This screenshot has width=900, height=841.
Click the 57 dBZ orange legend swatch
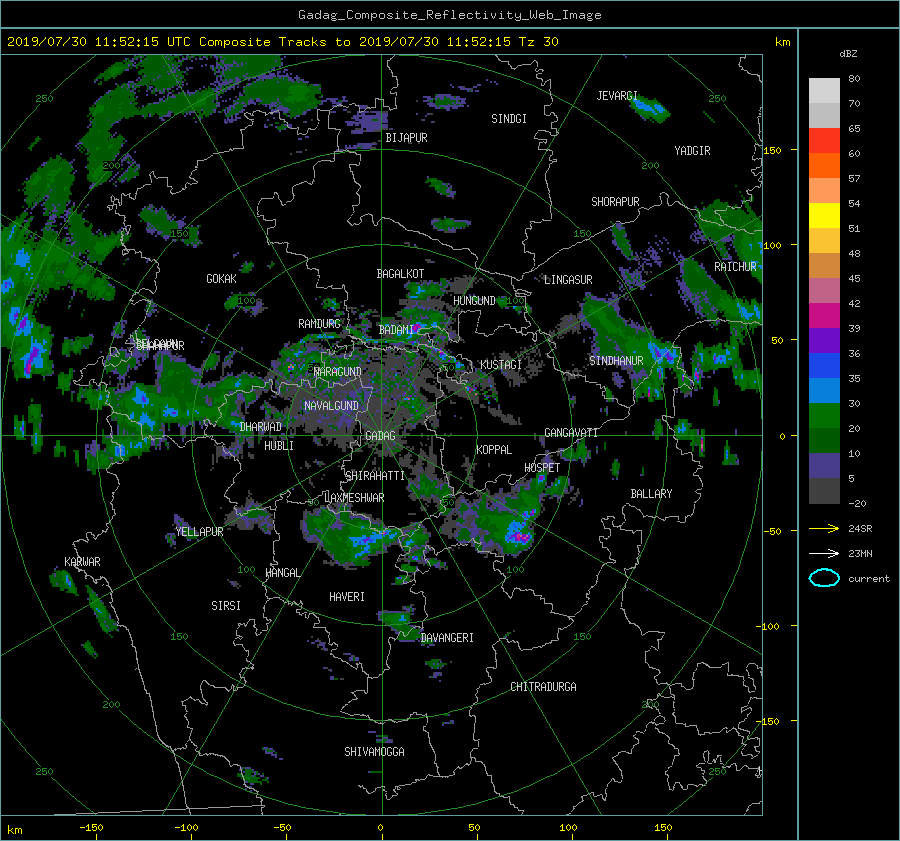[824, 166]
